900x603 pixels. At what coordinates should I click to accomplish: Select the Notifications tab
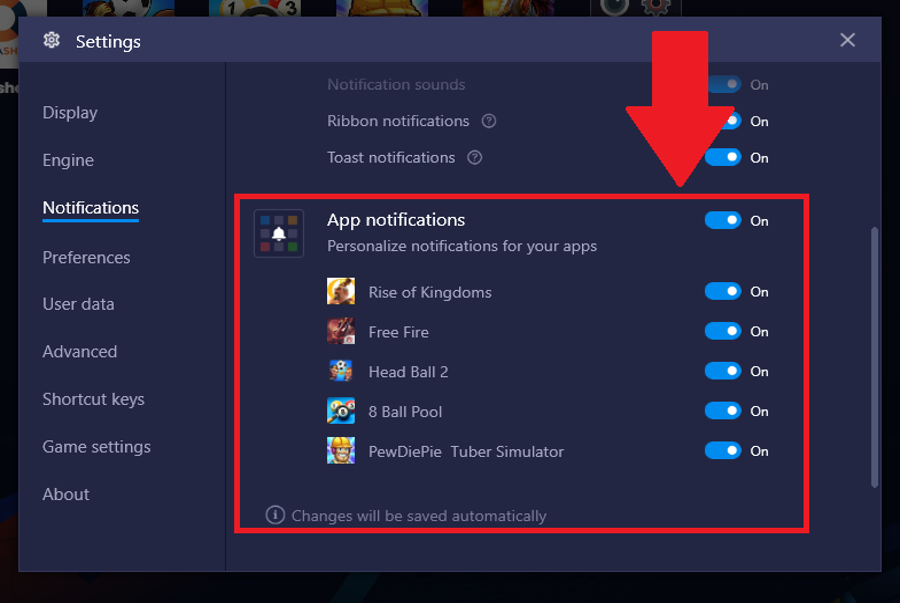point(91,208)
